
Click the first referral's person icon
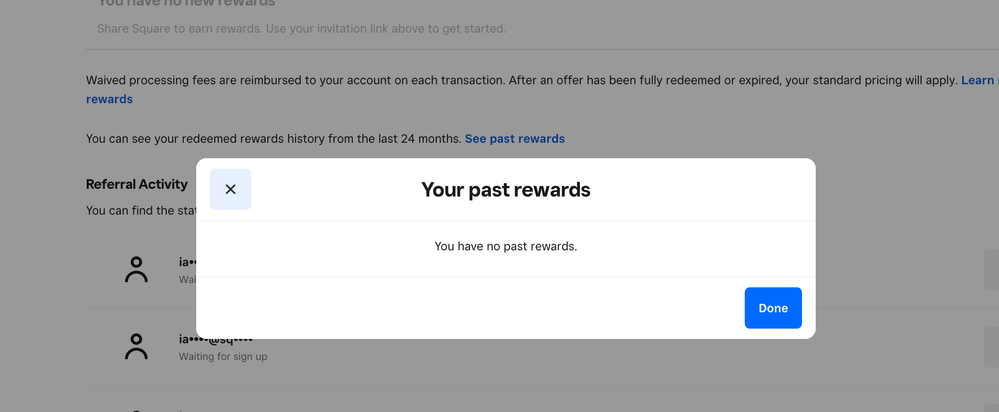pyautogui.click(x=136, y=270)
